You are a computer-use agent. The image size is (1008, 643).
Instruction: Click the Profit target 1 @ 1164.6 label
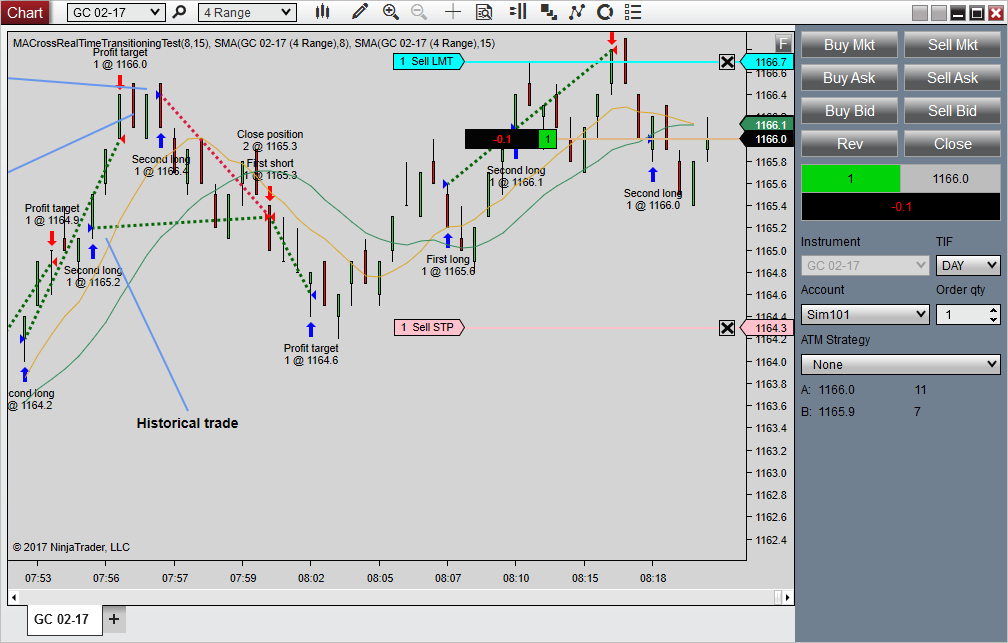311,354
